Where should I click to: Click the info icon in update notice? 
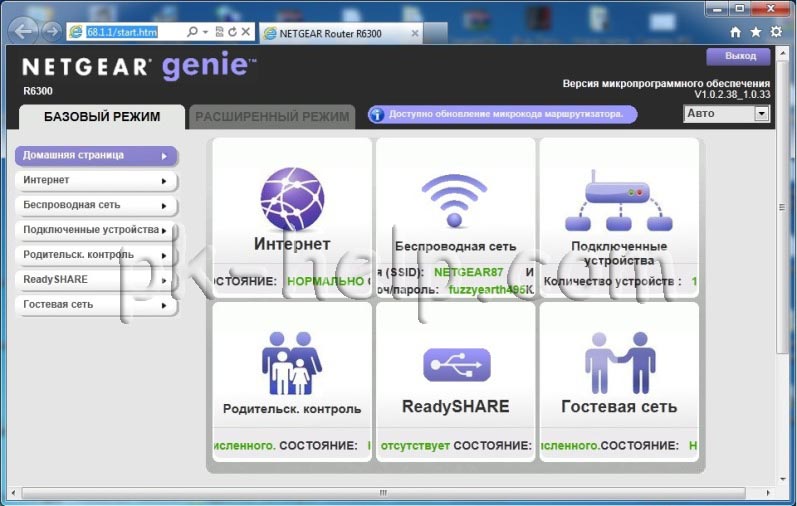point(377,114)
